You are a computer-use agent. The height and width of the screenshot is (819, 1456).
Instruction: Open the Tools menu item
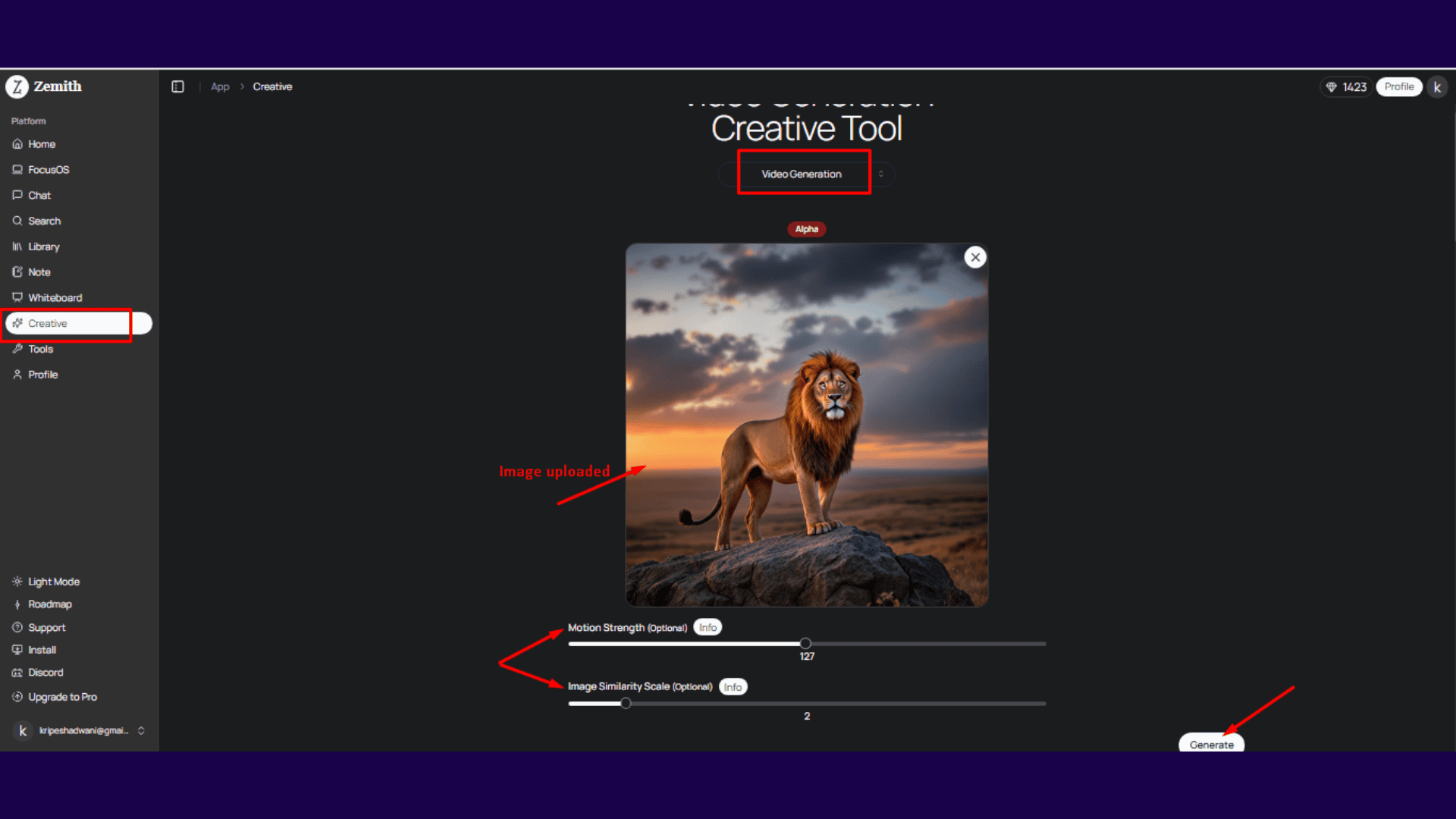pos(40,350)
